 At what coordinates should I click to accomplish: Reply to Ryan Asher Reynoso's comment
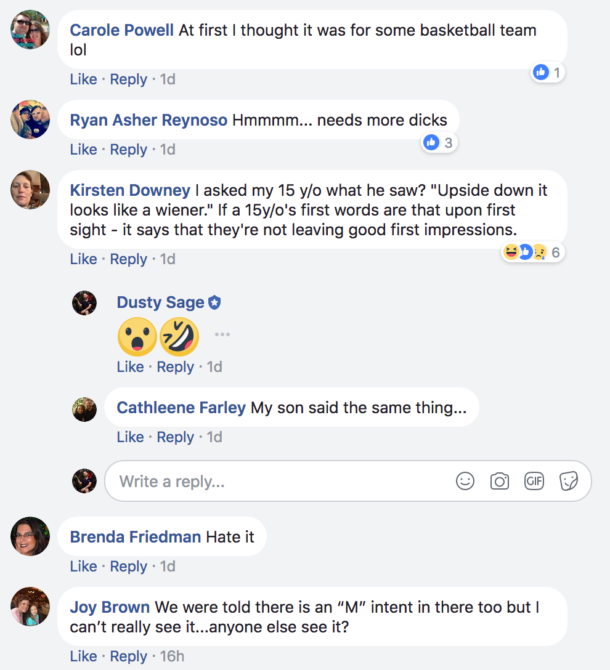129,150
